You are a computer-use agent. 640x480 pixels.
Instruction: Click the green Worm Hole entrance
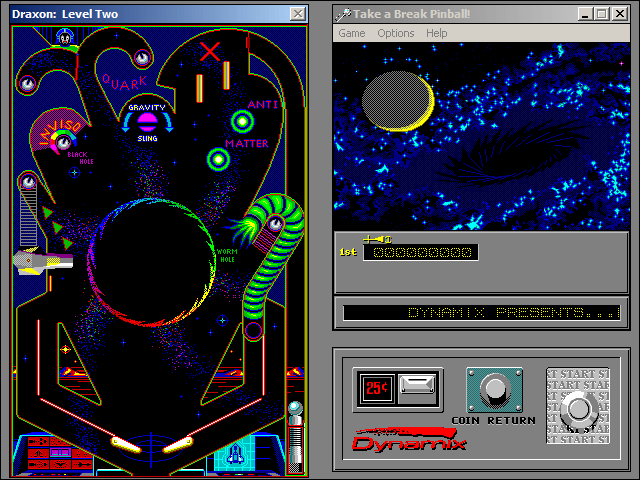point(271,223)
